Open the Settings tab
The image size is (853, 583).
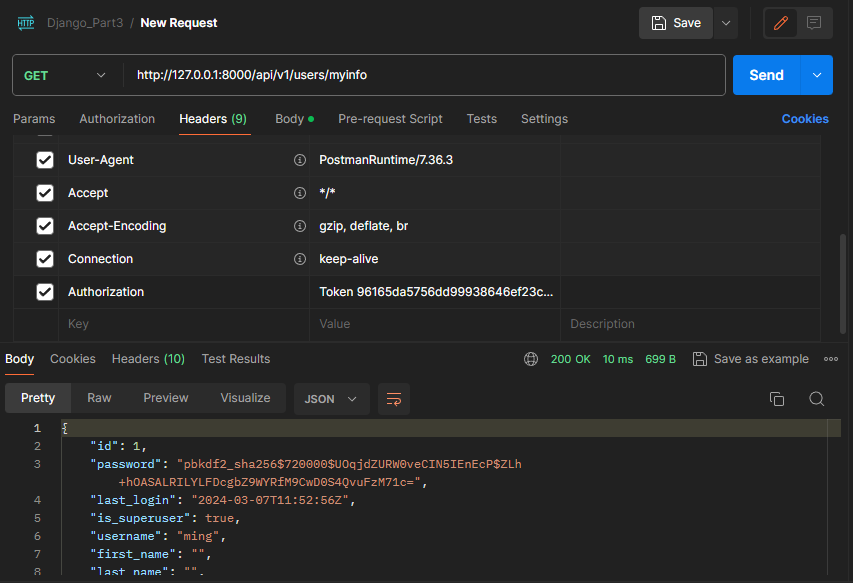[545, 119]
